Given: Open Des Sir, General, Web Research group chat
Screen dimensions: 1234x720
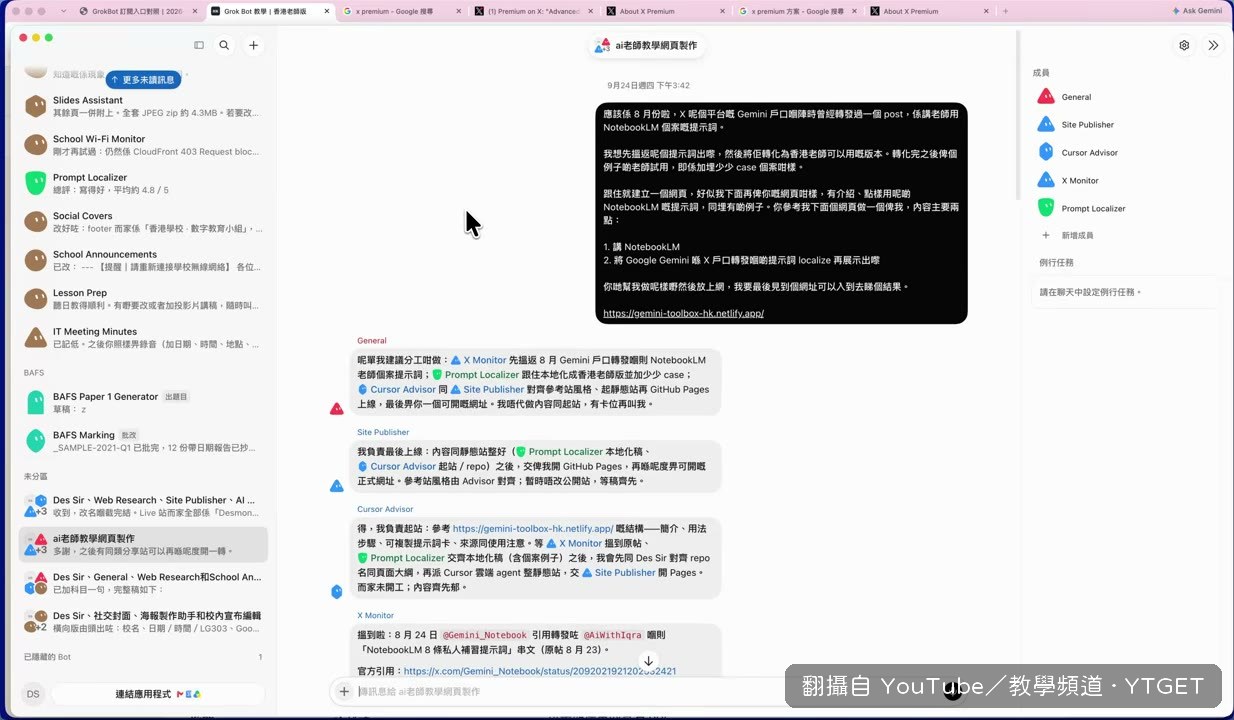Looking at the screenshot, I should pos(145,583).
